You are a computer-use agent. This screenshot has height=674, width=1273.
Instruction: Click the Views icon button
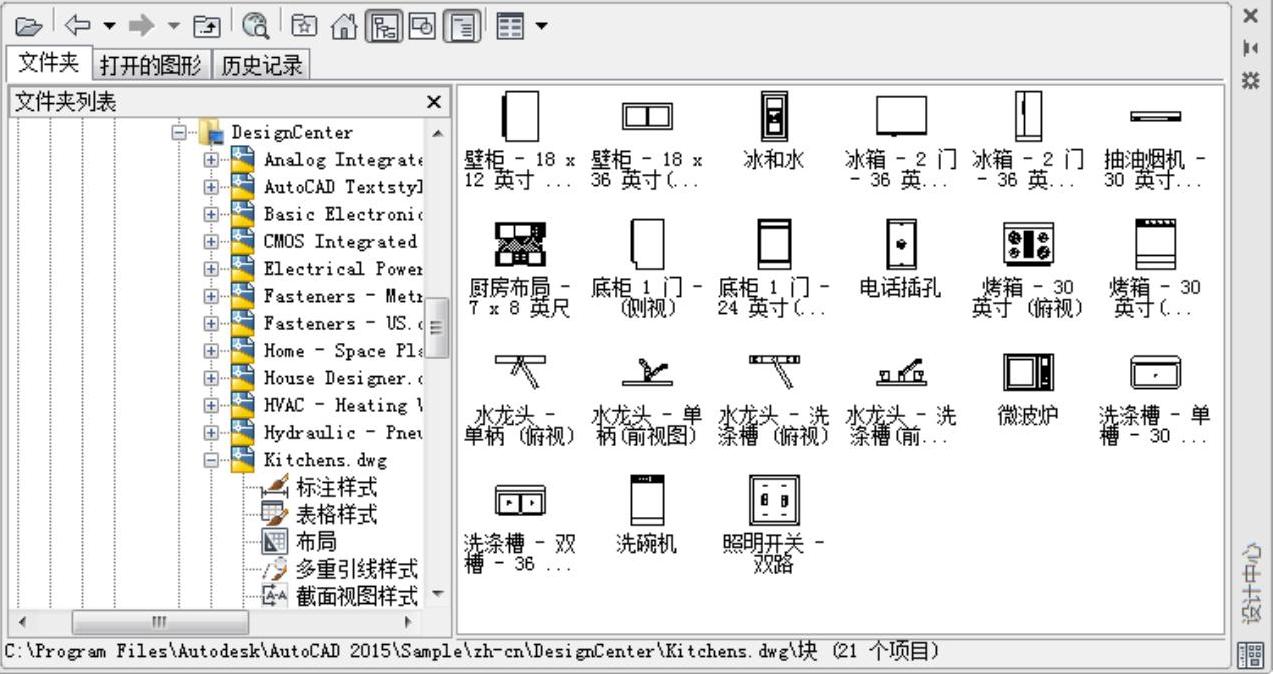coord(511,24)
